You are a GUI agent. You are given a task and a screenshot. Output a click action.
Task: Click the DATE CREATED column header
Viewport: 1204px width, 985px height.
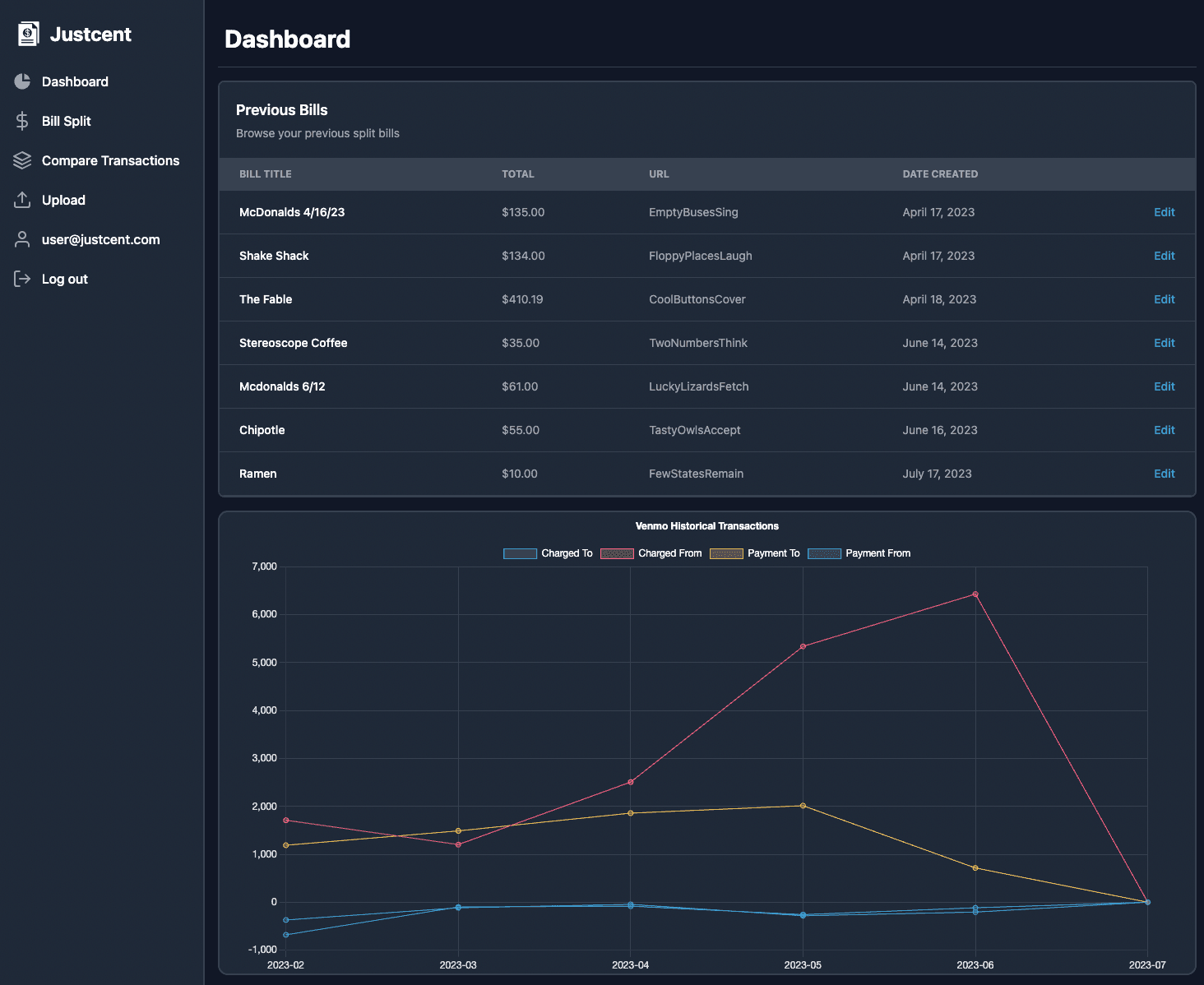click(x=940, y=174)
